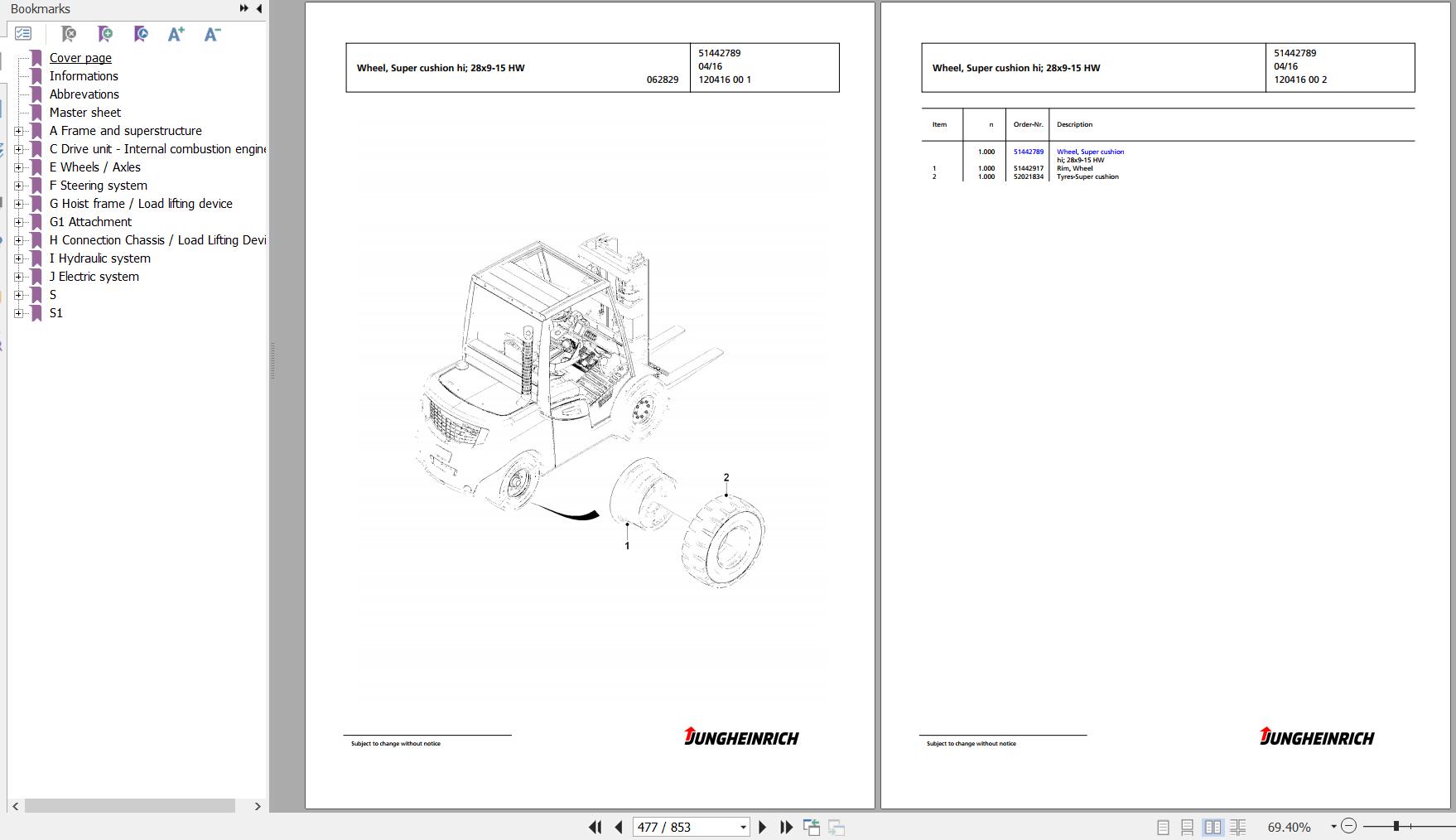Select C Drive unit - Internal combustion engine bookmark
The height and width of the screenshot is (840, 1456).
157,149
